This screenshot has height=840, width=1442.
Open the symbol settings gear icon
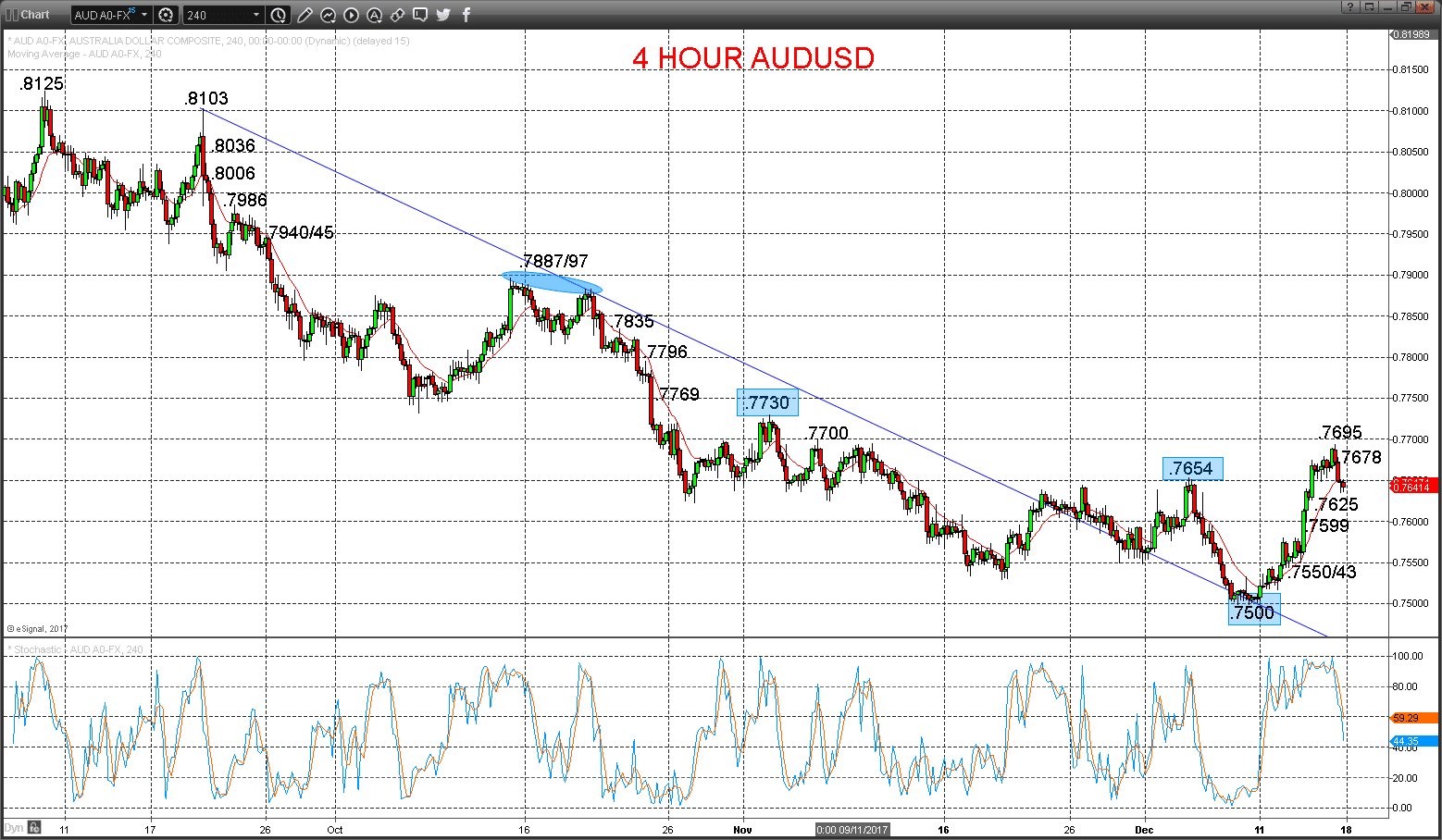166,15
